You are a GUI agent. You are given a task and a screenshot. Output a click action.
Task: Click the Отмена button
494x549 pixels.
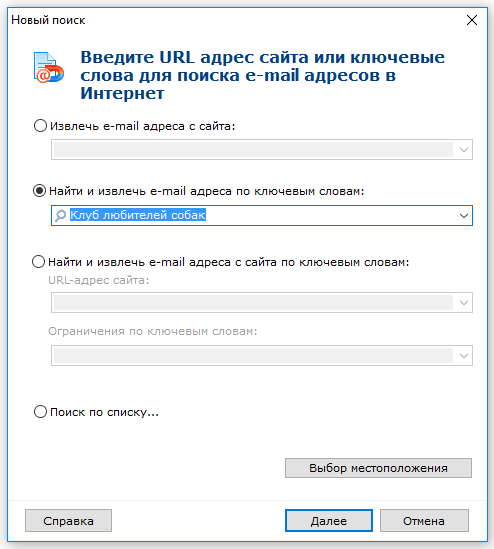click(424, 521)
